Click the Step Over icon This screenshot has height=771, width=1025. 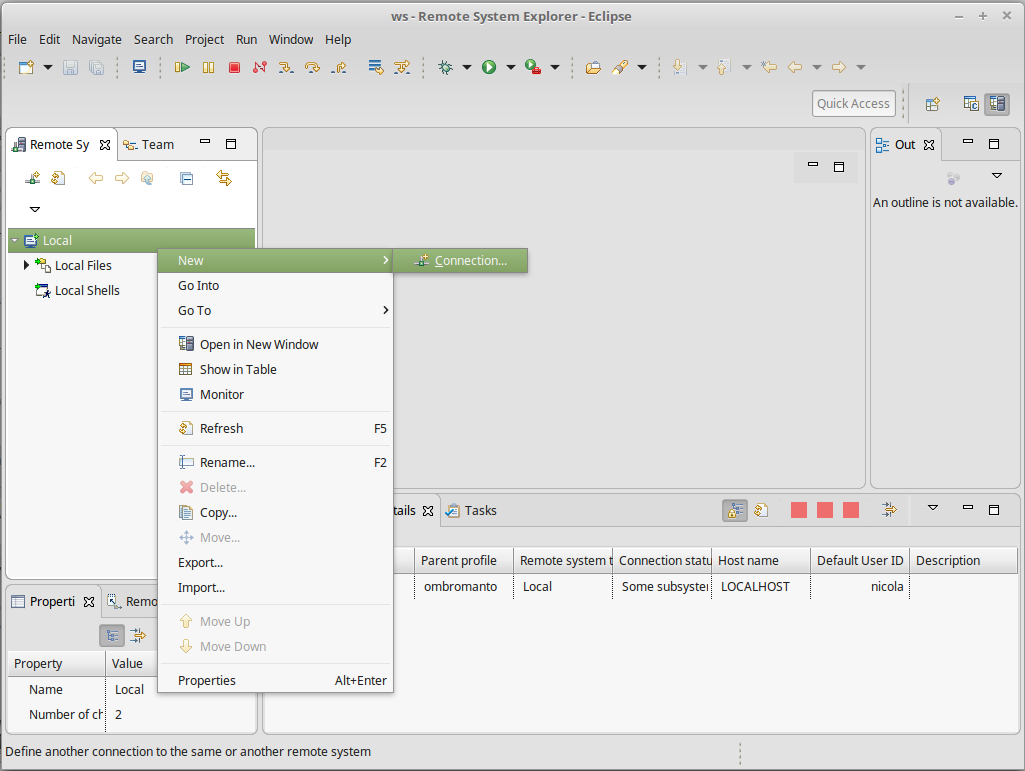312,67
